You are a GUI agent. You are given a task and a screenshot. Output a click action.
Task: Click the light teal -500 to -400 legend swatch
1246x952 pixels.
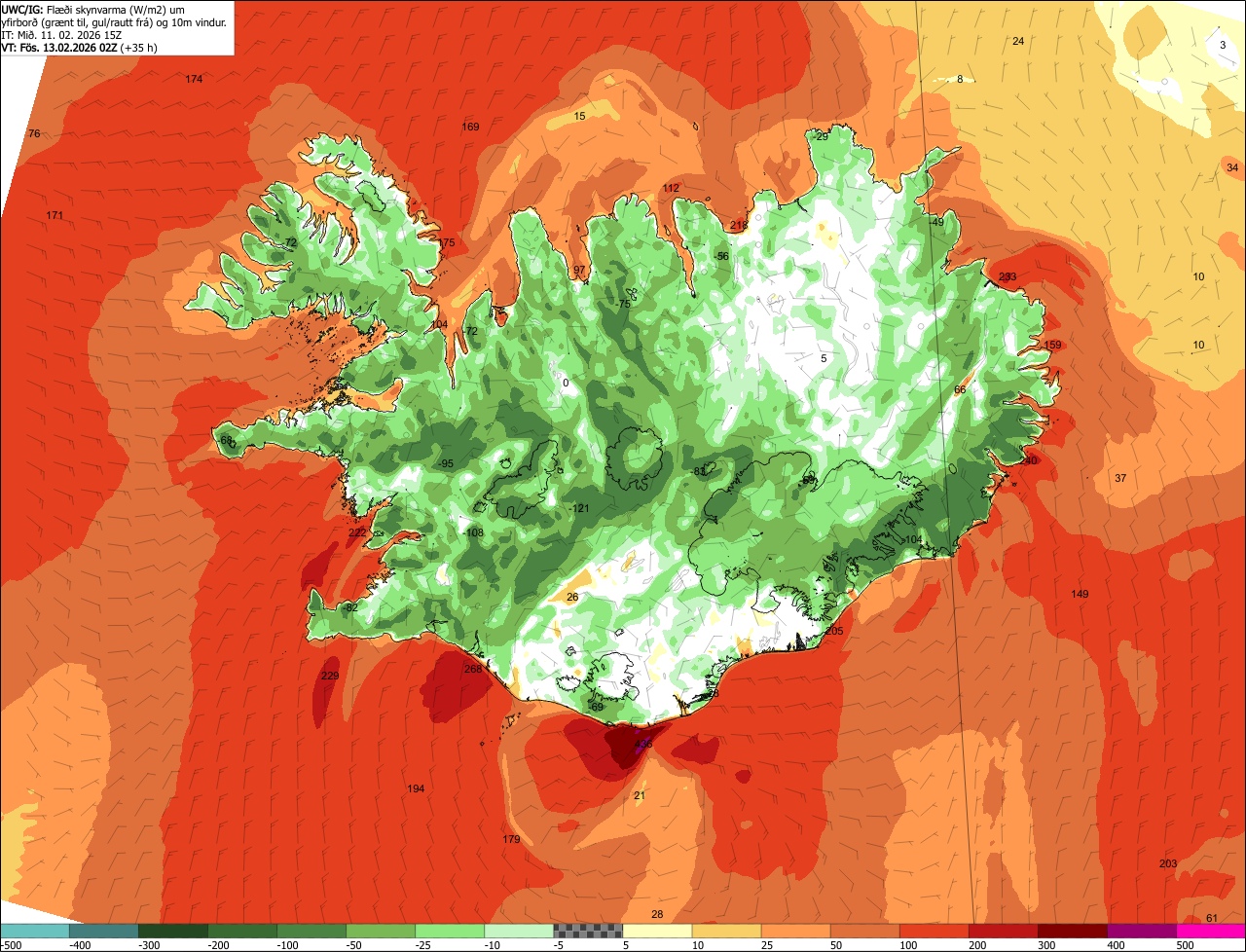click(x=34, y=931)
